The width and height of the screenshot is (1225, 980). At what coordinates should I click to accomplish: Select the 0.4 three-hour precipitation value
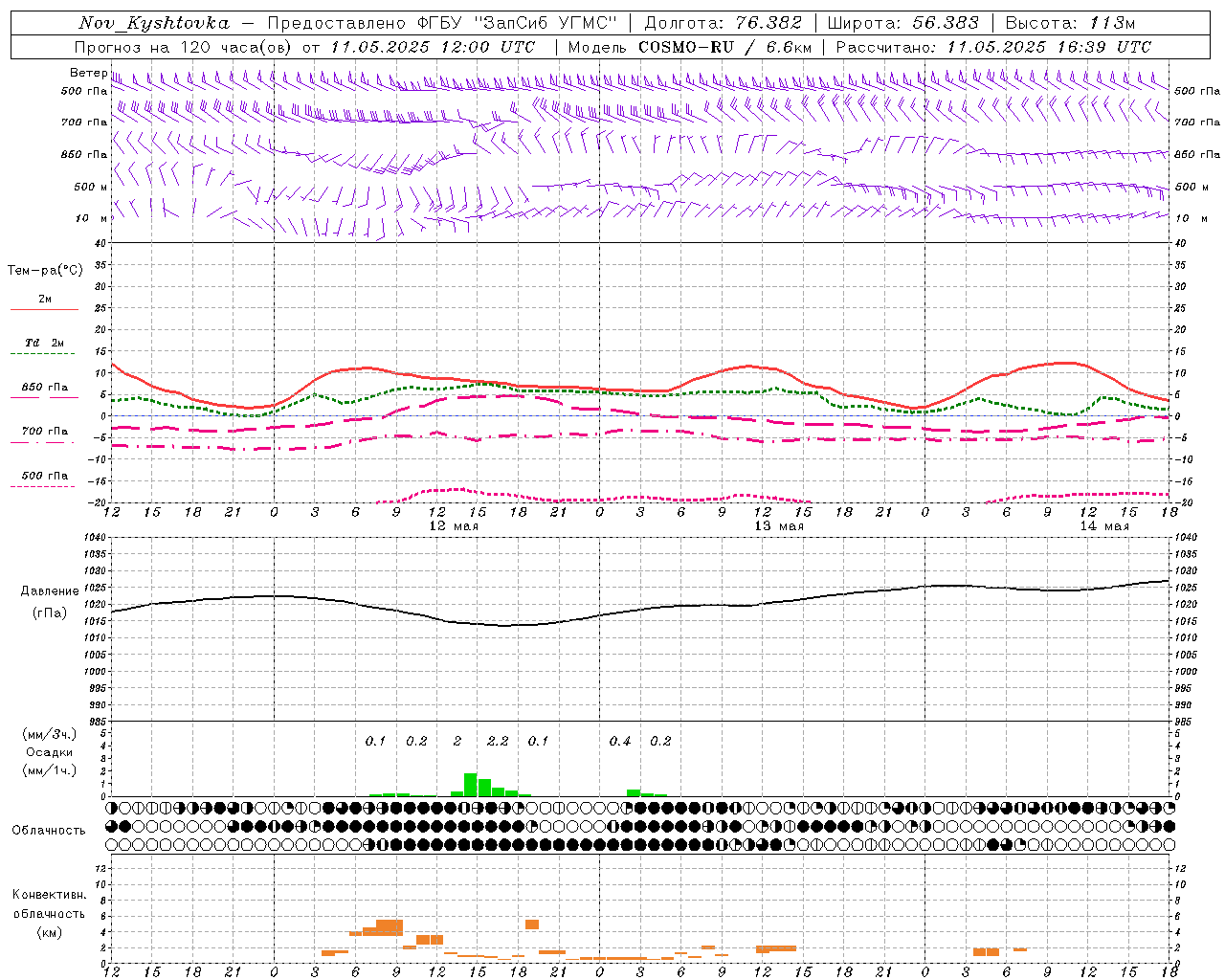[x=620, y=742]
